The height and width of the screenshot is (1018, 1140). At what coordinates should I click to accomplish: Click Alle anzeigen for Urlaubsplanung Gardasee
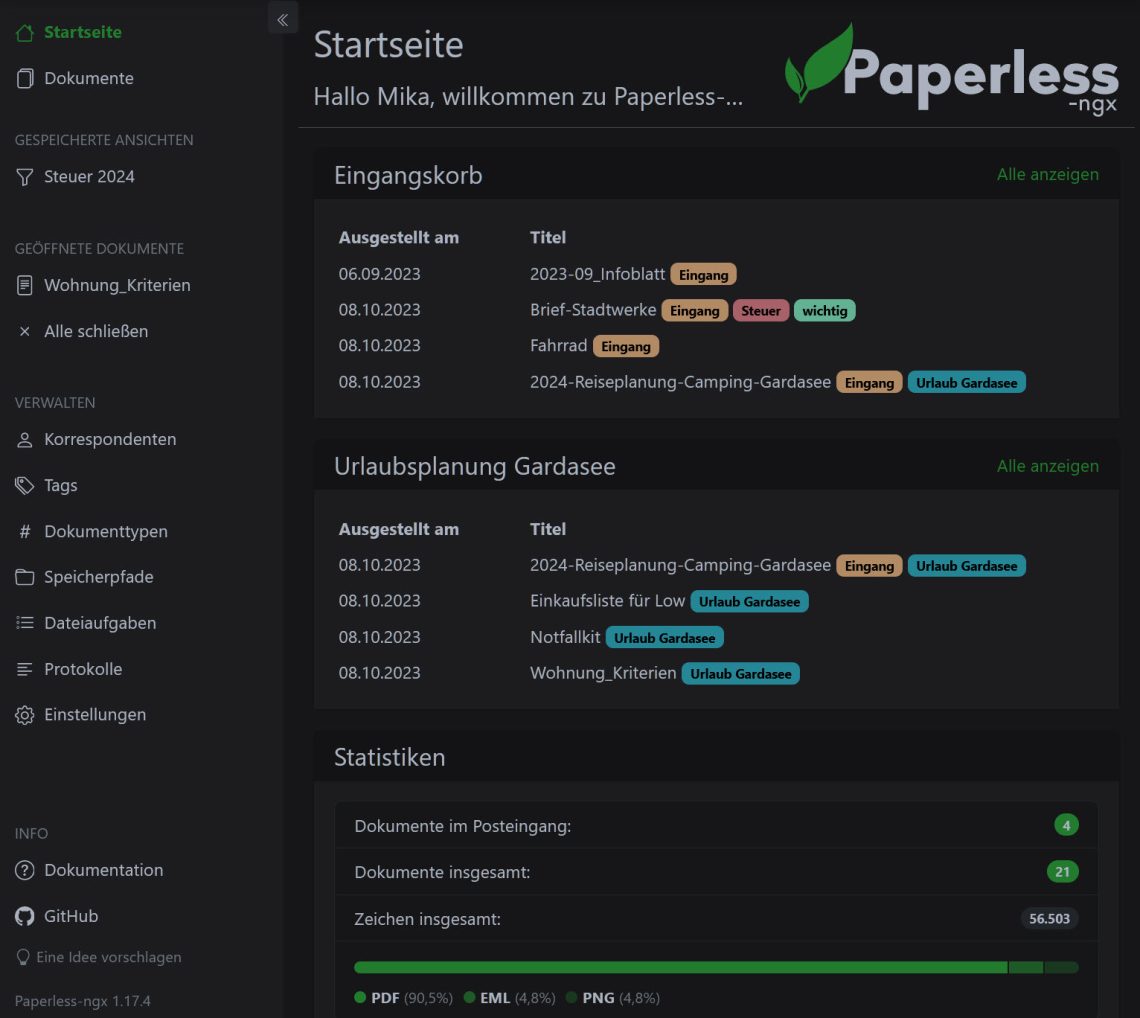point(1047,466)
